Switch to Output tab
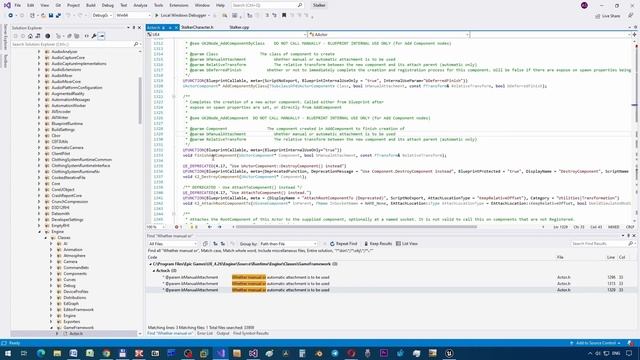Viewport: 640px width, 360px height. [x=223, y=333]
